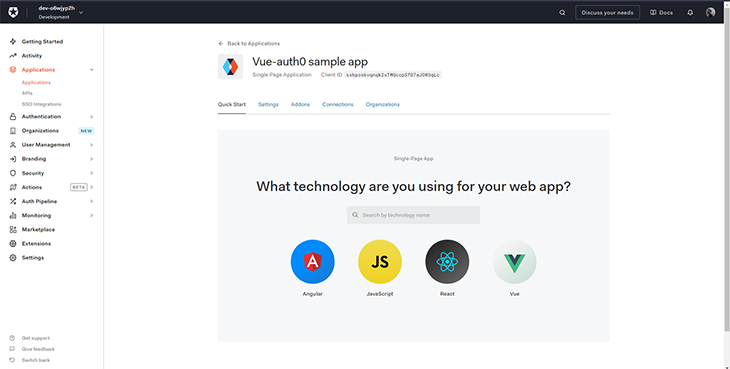Screen dimensions: 730x369
Task: Click the Authentication lock icon
Action: 13,117
